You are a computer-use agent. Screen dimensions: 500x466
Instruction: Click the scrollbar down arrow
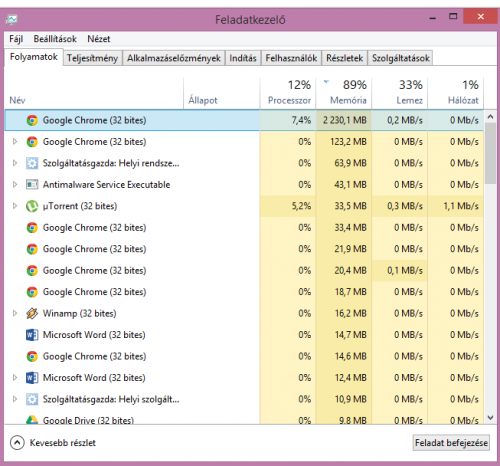(490, 417)
